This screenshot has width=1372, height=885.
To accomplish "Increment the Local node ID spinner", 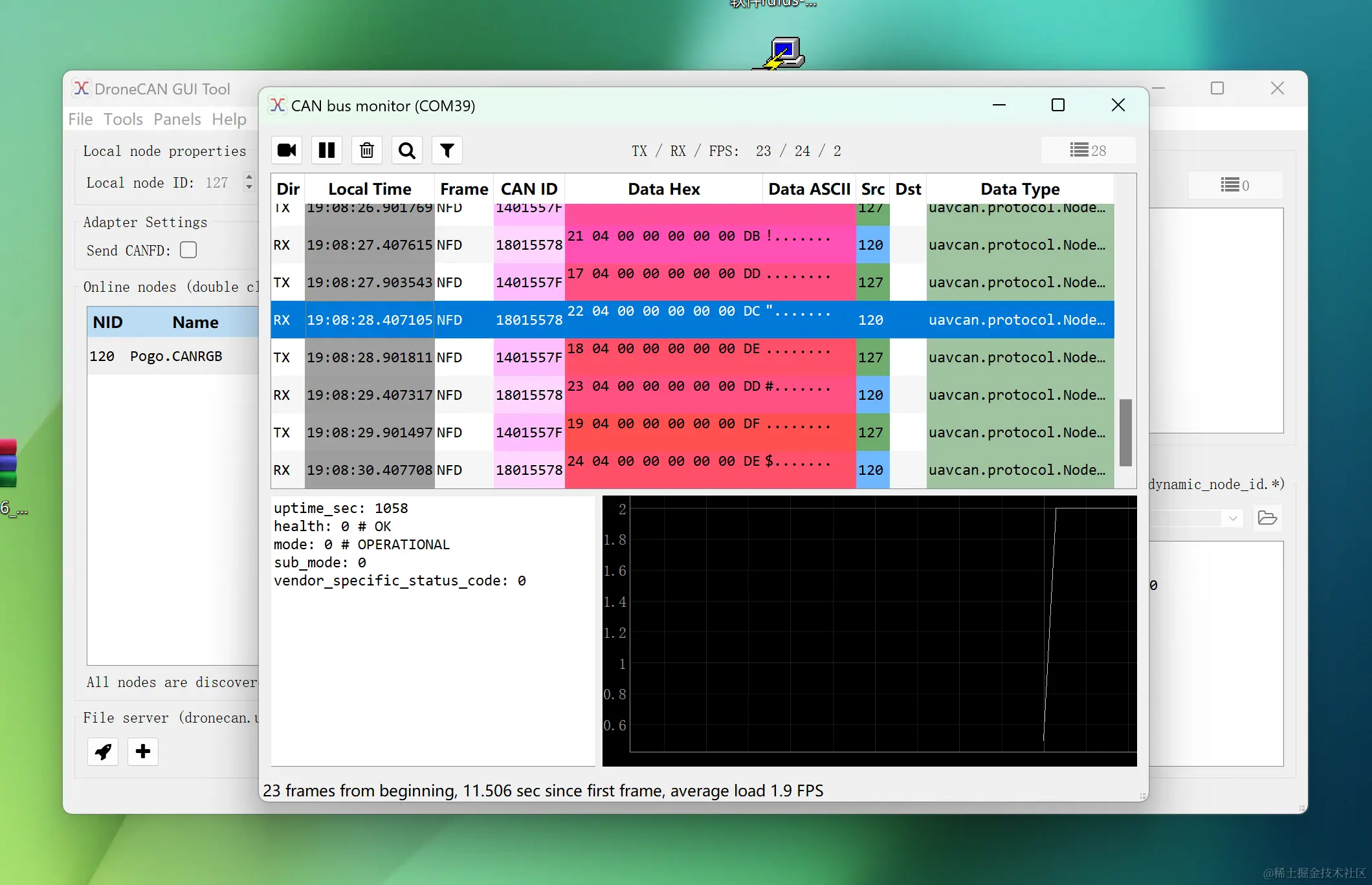I will coord(249,177).
